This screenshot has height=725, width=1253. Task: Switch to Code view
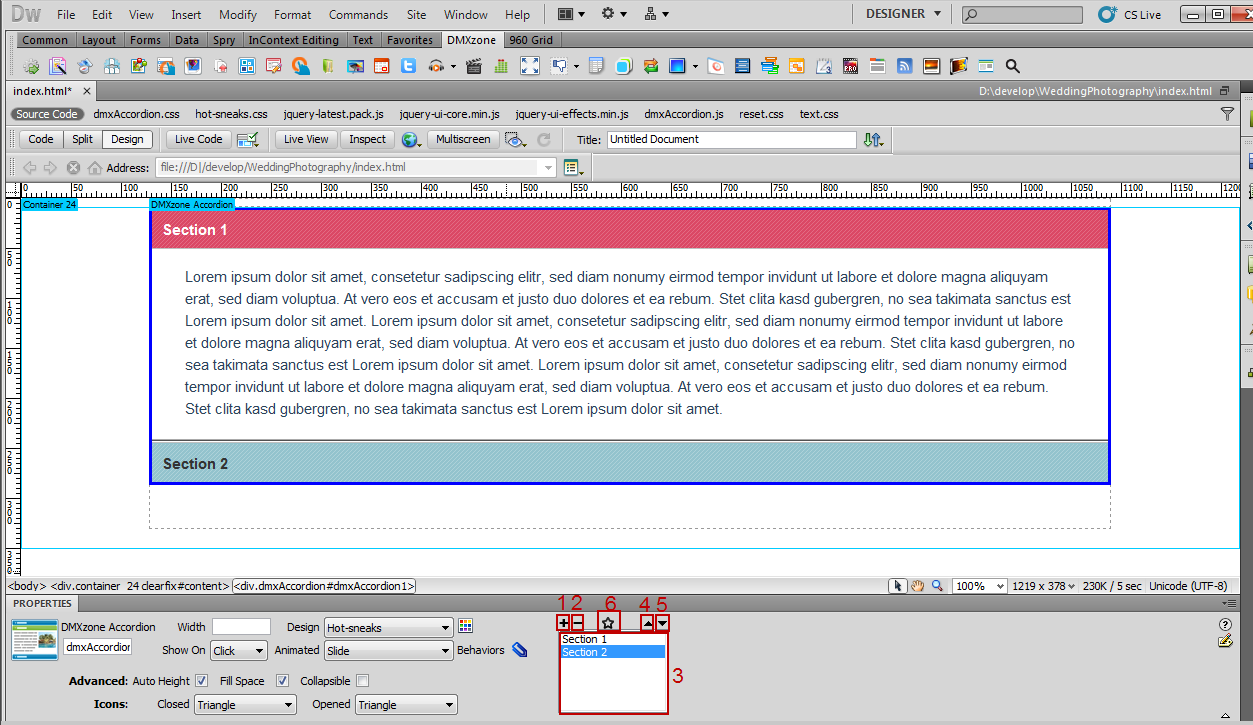(41, 140)
